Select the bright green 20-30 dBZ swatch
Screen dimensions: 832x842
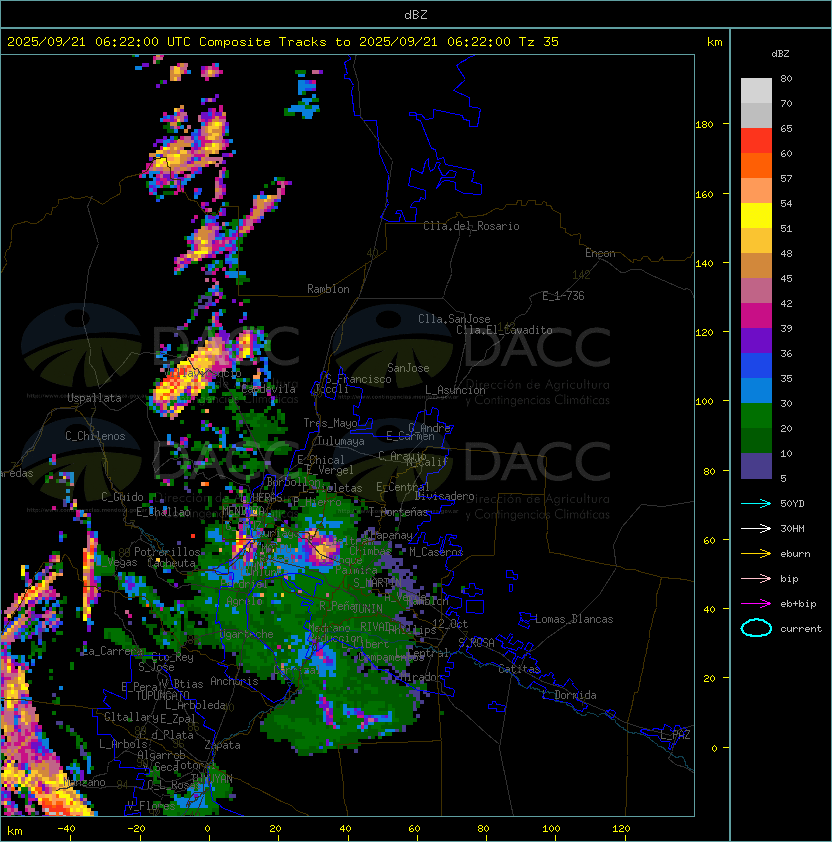756,416
